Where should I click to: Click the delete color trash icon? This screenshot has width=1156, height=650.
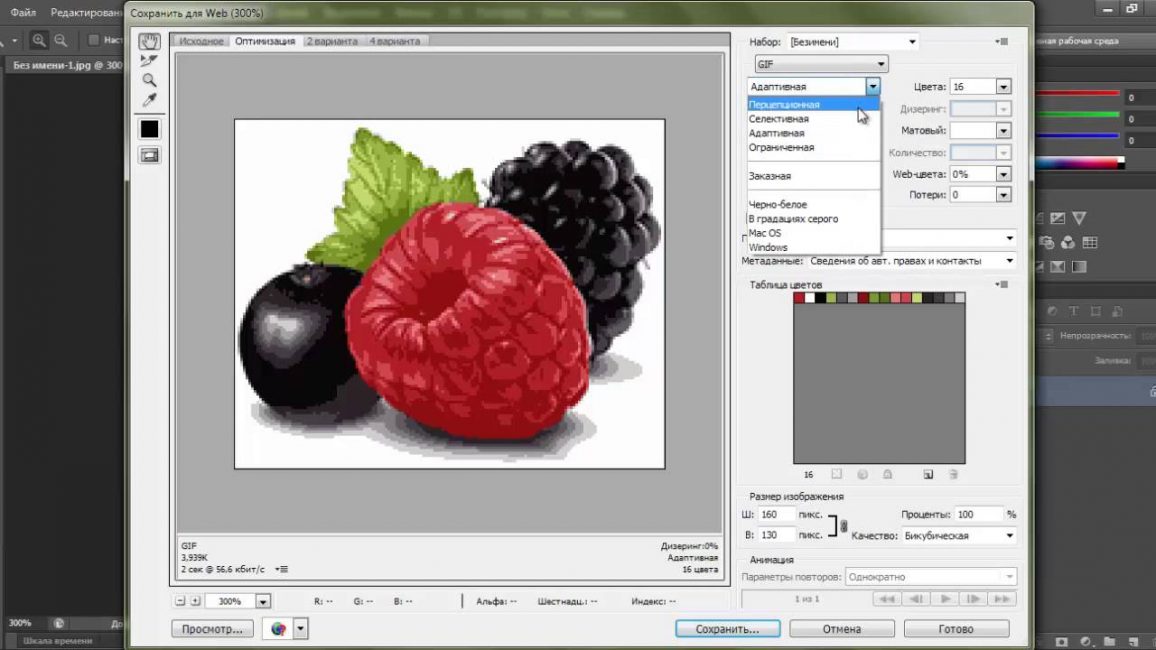point(954,474)
